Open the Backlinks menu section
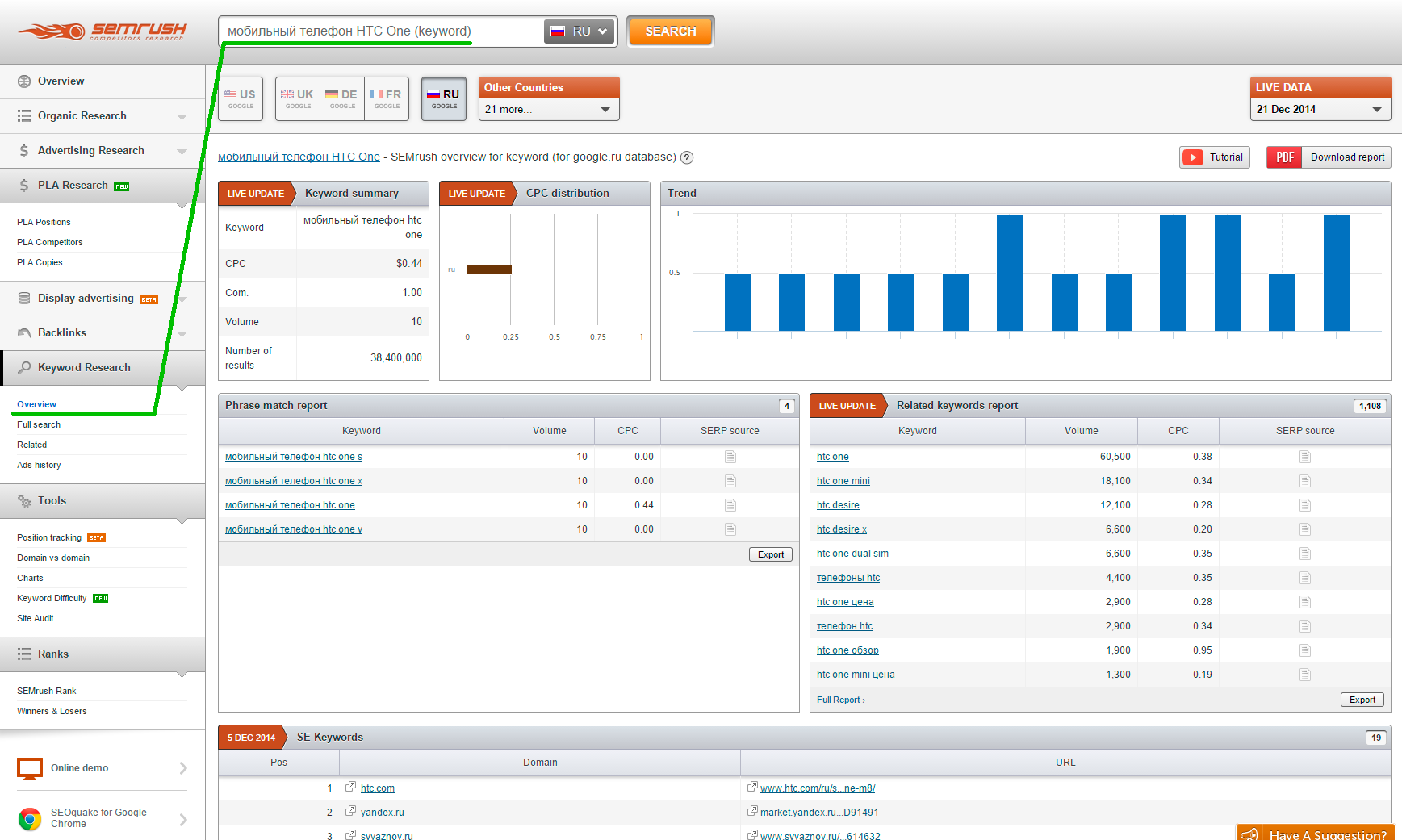The image size is (1402, 840). (x=62, y=333)
